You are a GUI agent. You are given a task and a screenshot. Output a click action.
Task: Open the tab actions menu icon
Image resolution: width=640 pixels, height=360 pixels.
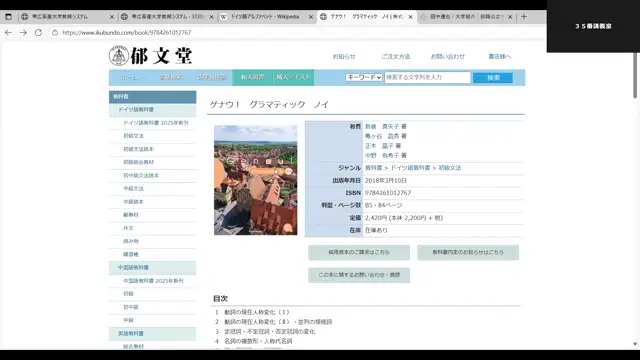(8, 17)
